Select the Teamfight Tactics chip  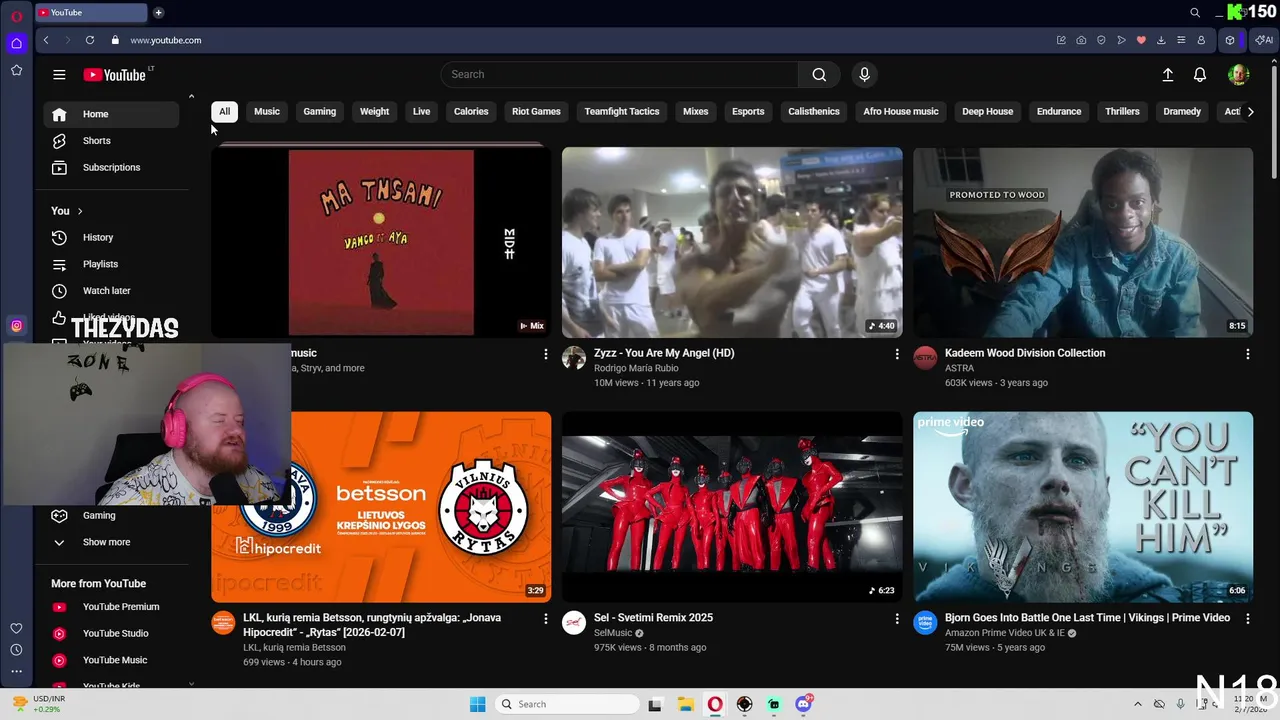point(622,111)
